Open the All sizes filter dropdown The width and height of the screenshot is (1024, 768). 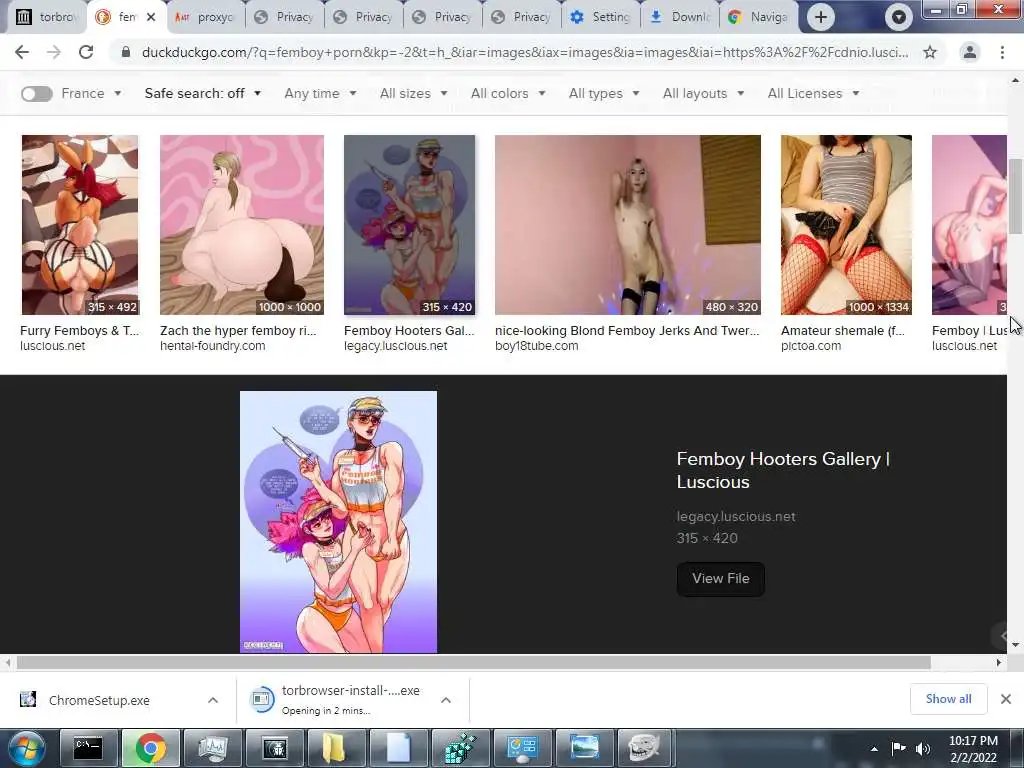414,93
